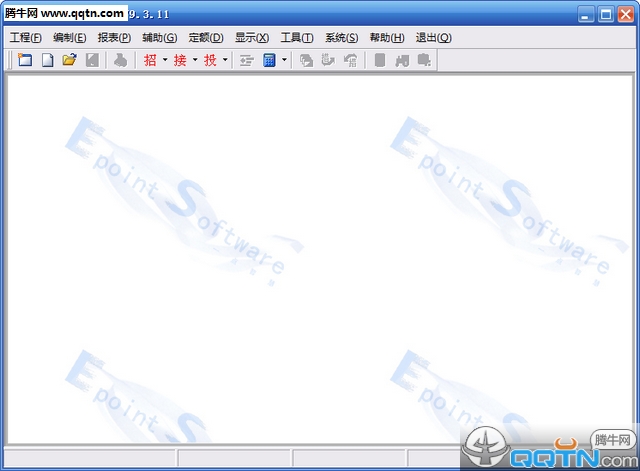Screen dimensions: 640x471
Task: Click the open folder icon
Action: 69,60
